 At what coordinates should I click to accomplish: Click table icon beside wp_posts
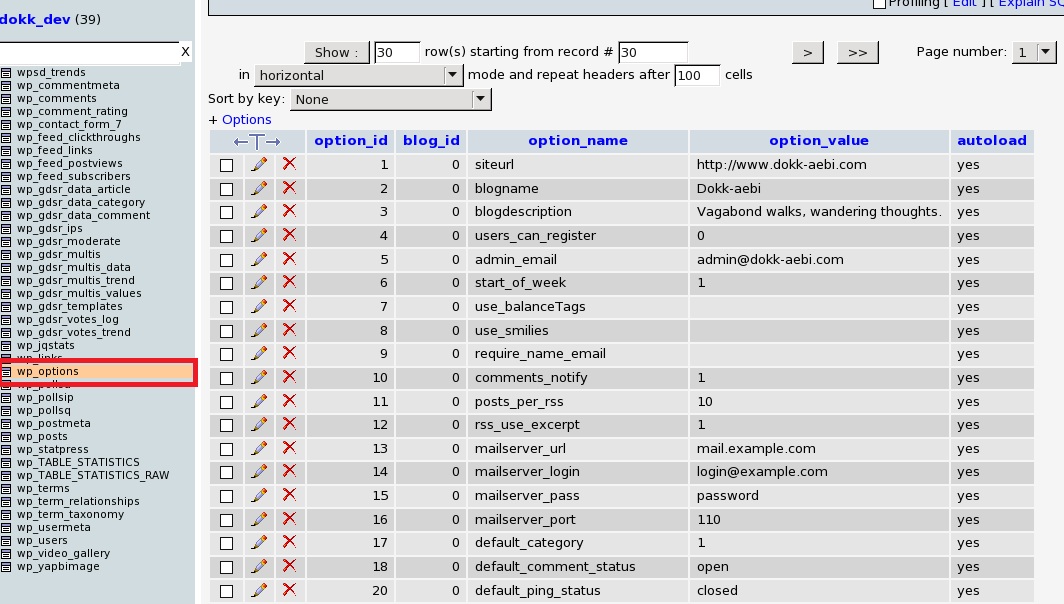[x=6, y=437]
